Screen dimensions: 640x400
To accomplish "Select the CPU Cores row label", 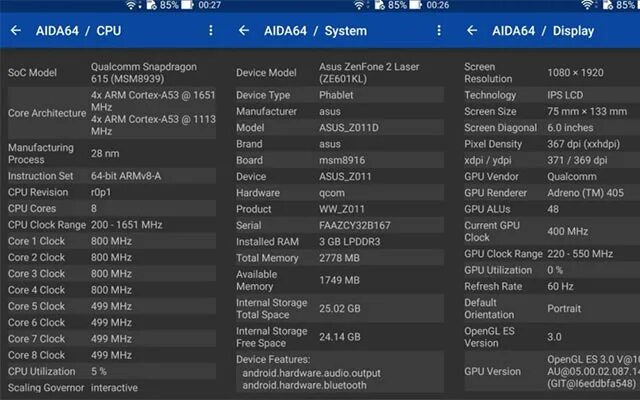I will (32, 209).
